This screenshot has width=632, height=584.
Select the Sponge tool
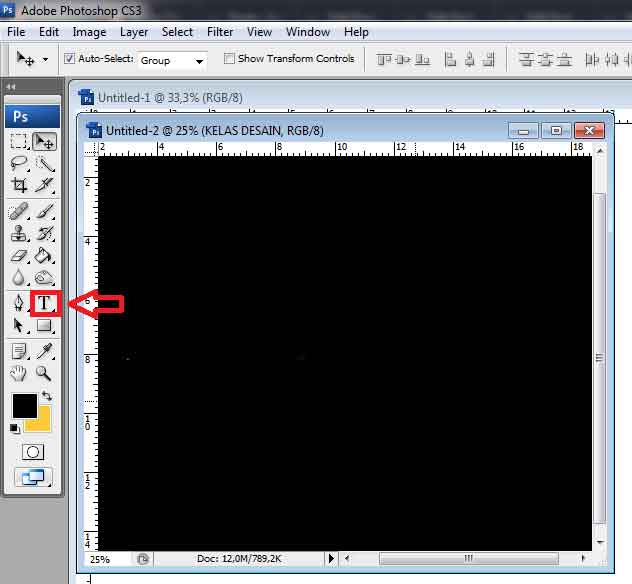[44, 277]
